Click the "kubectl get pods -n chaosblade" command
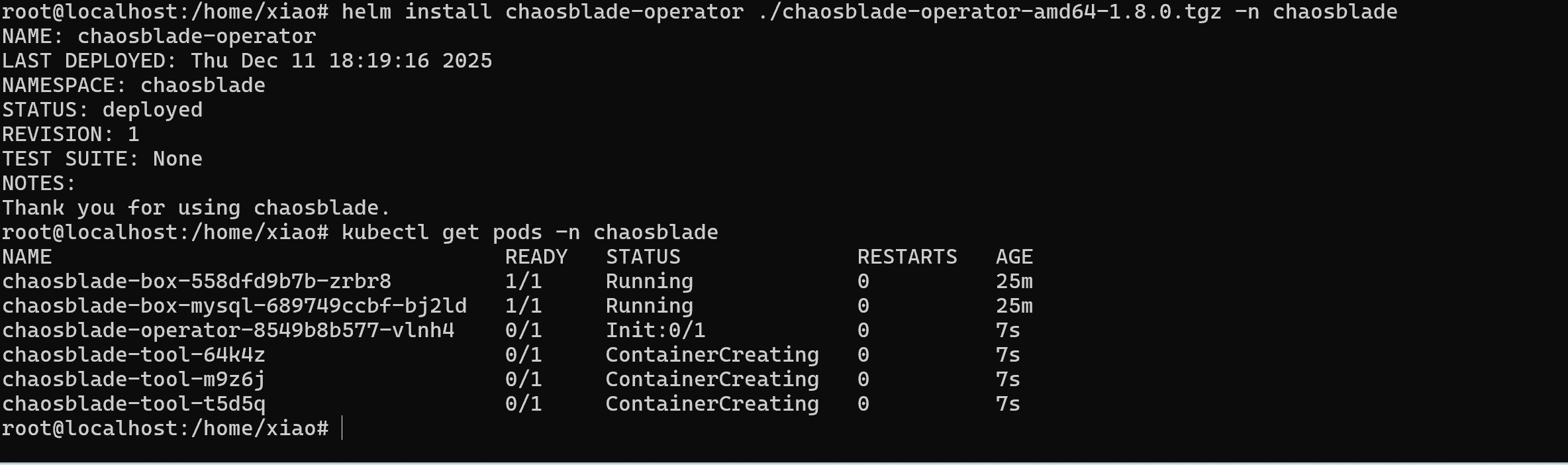This screenshot has width=1568, height=465. pyautogui.click(x=530, y=232)
